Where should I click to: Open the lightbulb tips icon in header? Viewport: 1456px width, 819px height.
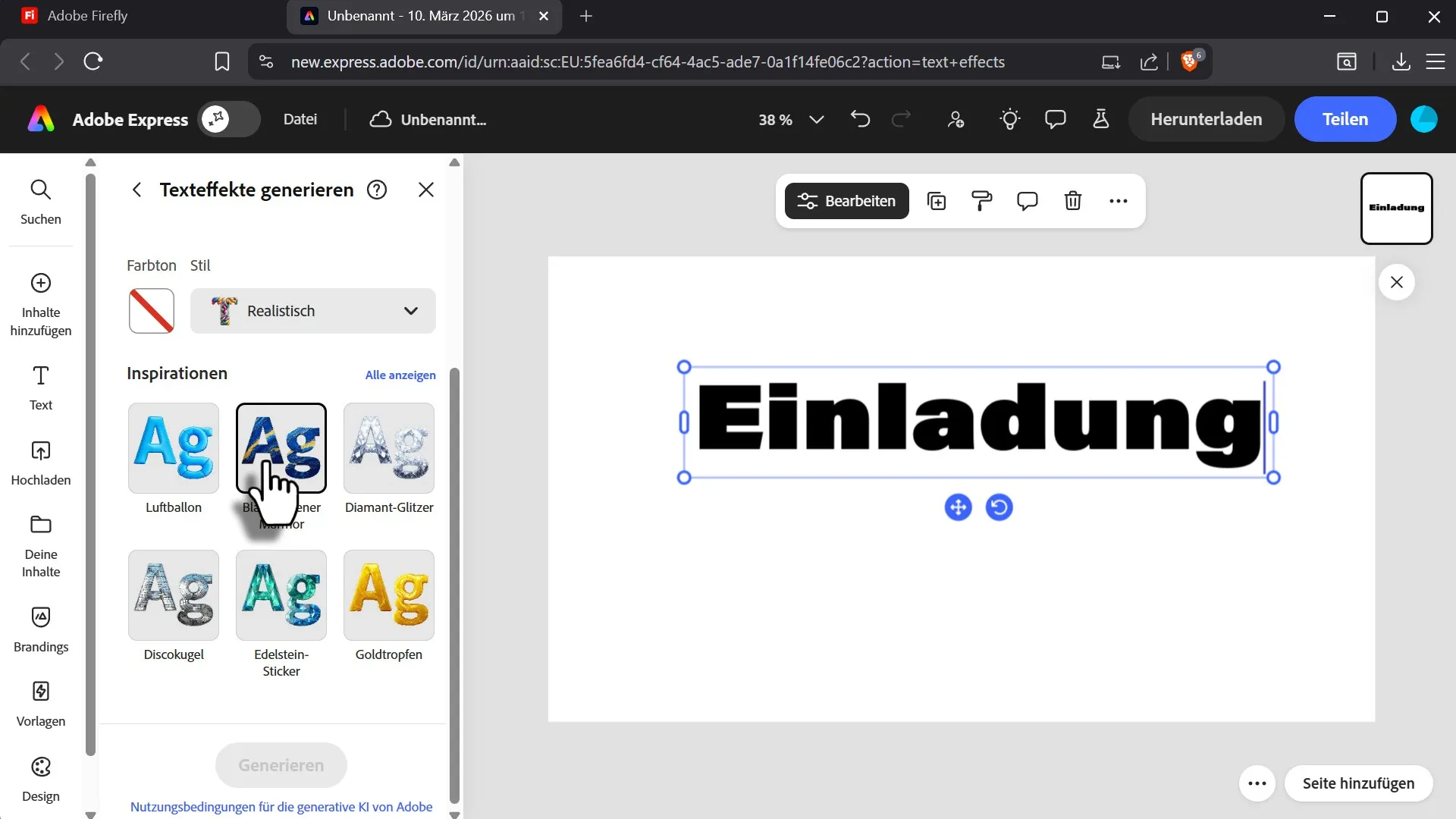tap(1009, 119)
